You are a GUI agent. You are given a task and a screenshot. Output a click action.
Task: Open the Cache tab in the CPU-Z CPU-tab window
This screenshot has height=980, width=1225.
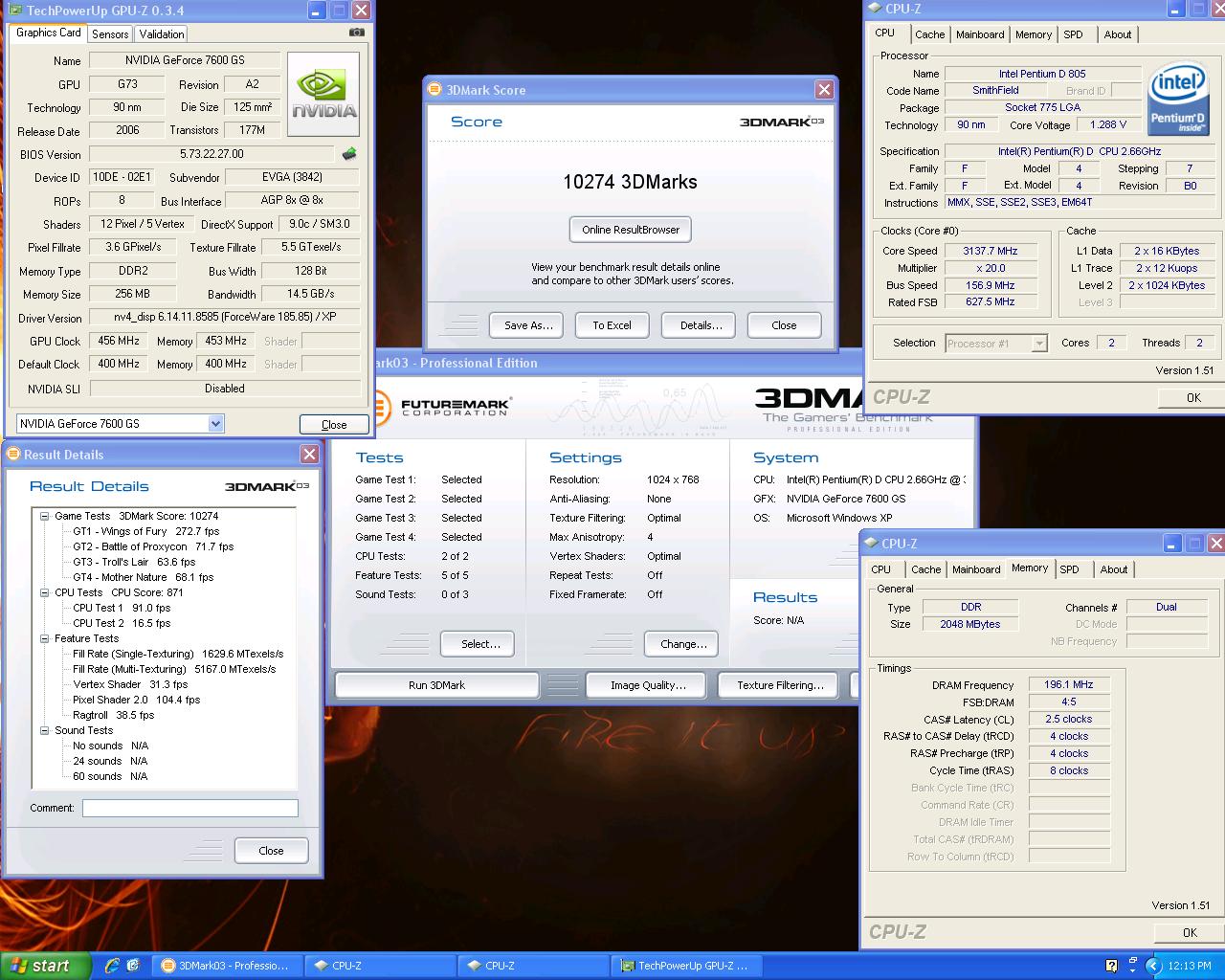pyautogui.click(x=929, y=34)
